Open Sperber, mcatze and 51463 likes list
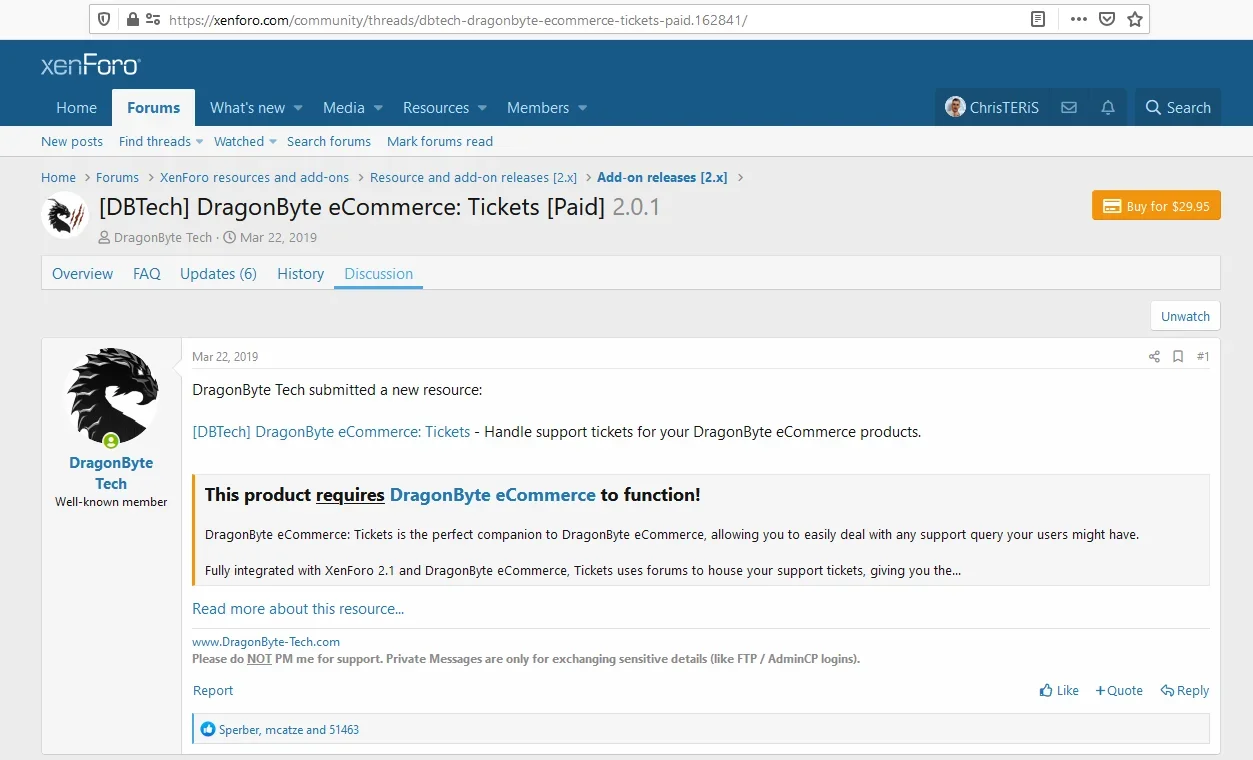 (x=289, y=729)
